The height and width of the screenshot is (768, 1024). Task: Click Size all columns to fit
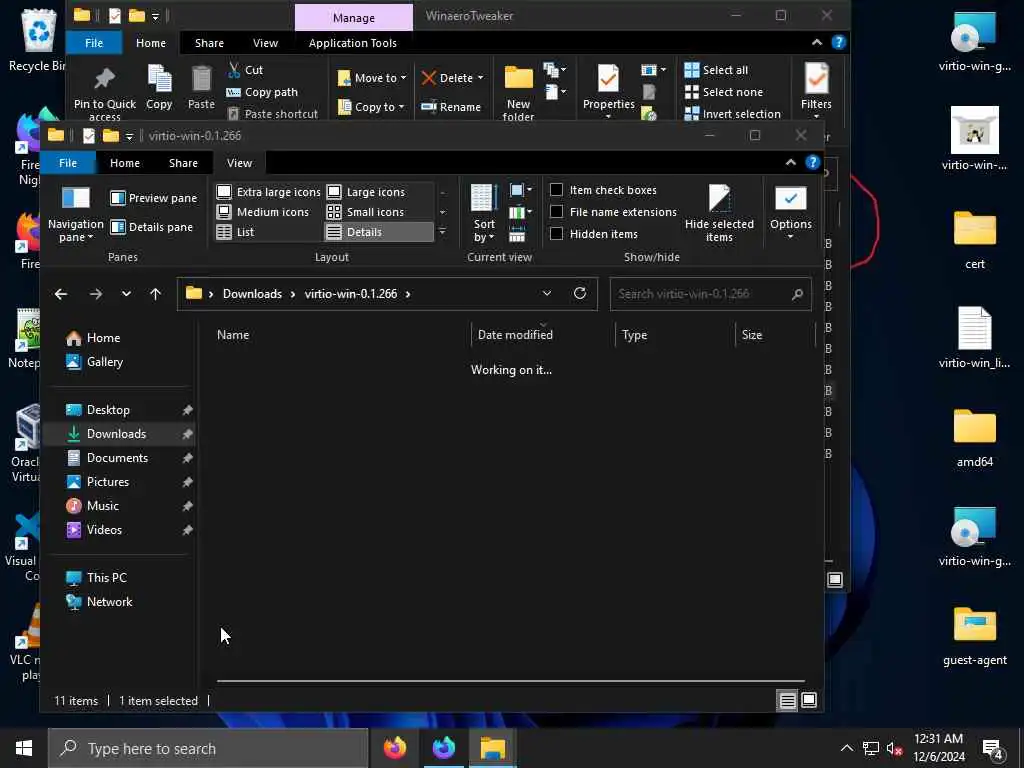pos(517,234)
